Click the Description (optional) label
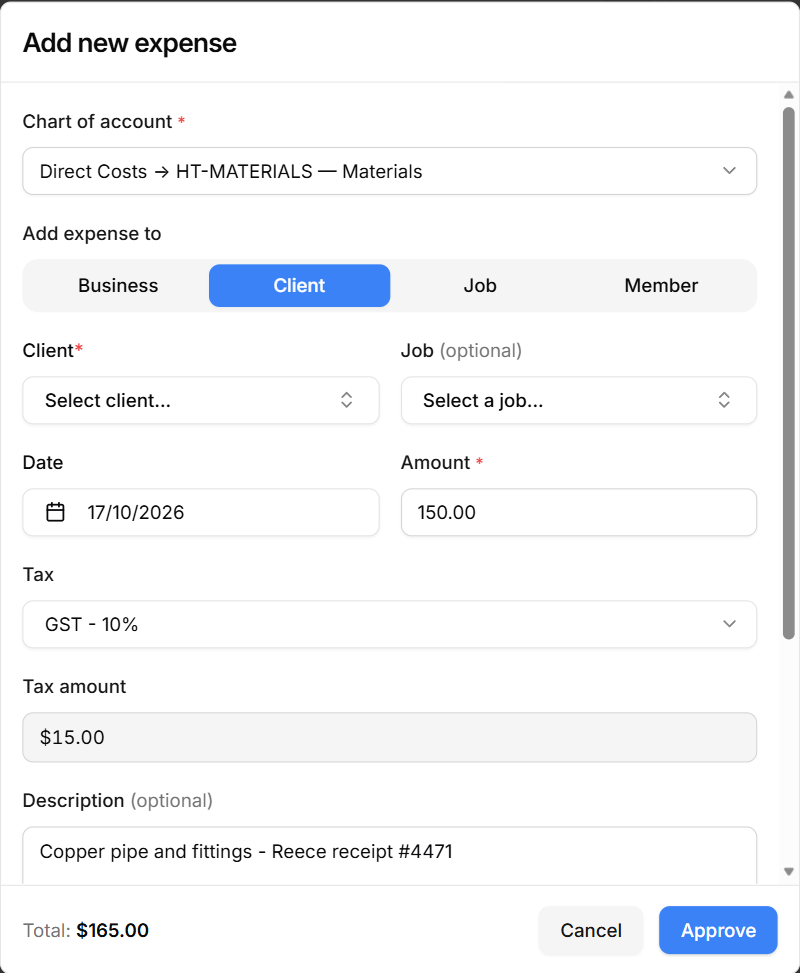 tap(118, 800)
